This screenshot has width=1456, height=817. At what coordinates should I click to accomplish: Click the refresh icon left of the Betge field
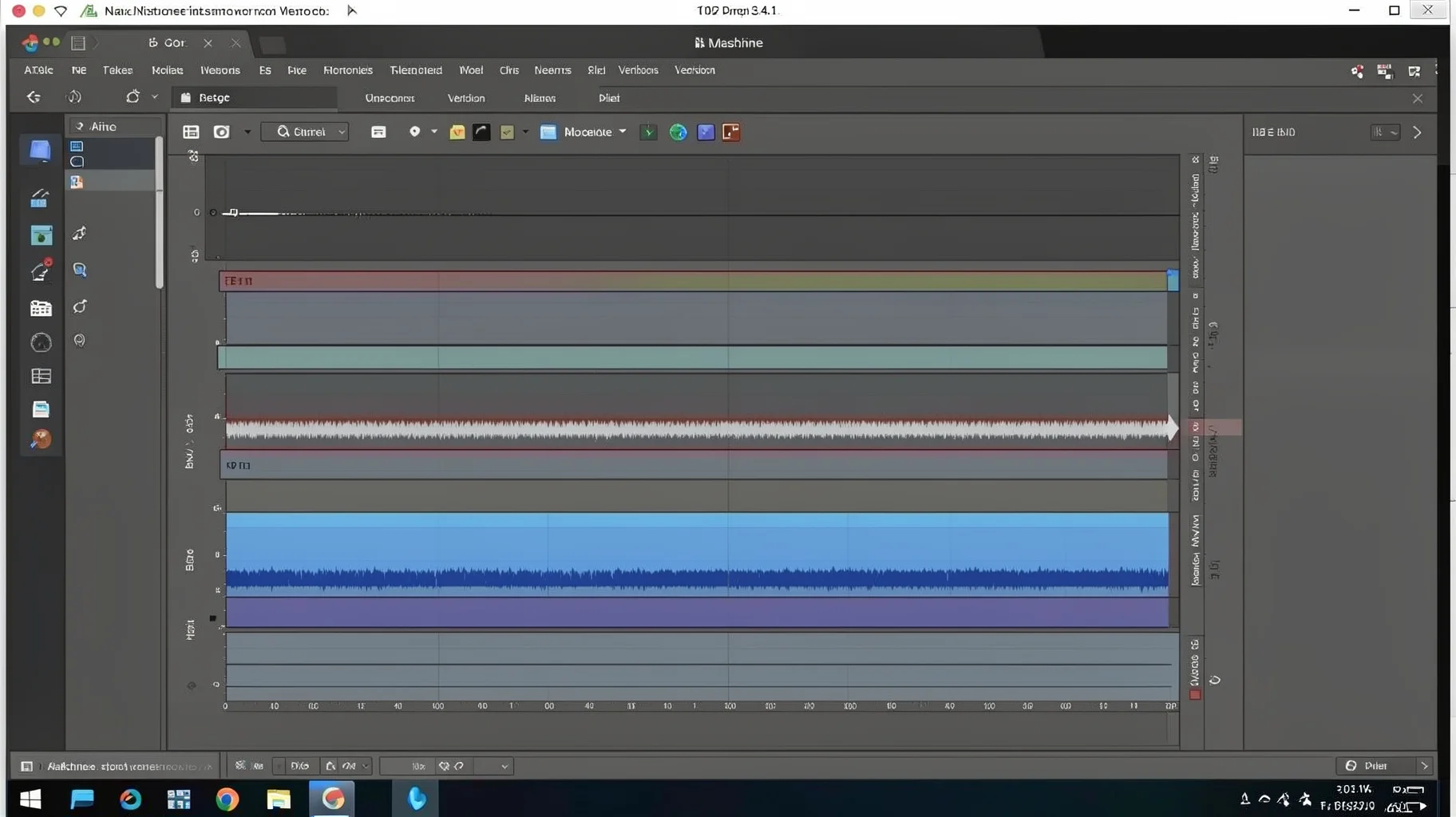(x=133, y=97)
